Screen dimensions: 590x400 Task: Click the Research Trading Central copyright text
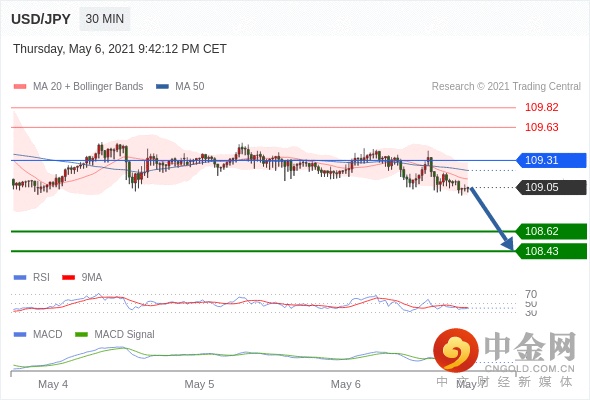coord(506,87)
